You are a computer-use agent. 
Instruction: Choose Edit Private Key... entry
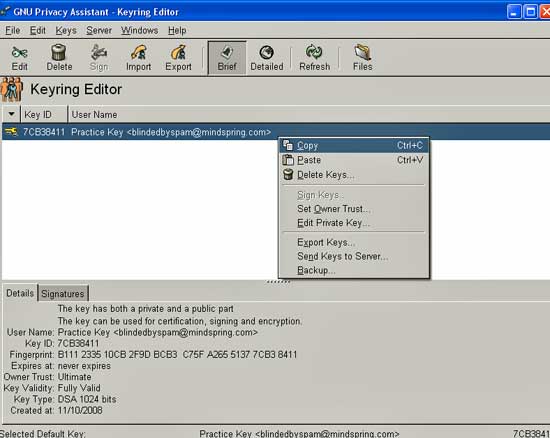coord(354,223)
